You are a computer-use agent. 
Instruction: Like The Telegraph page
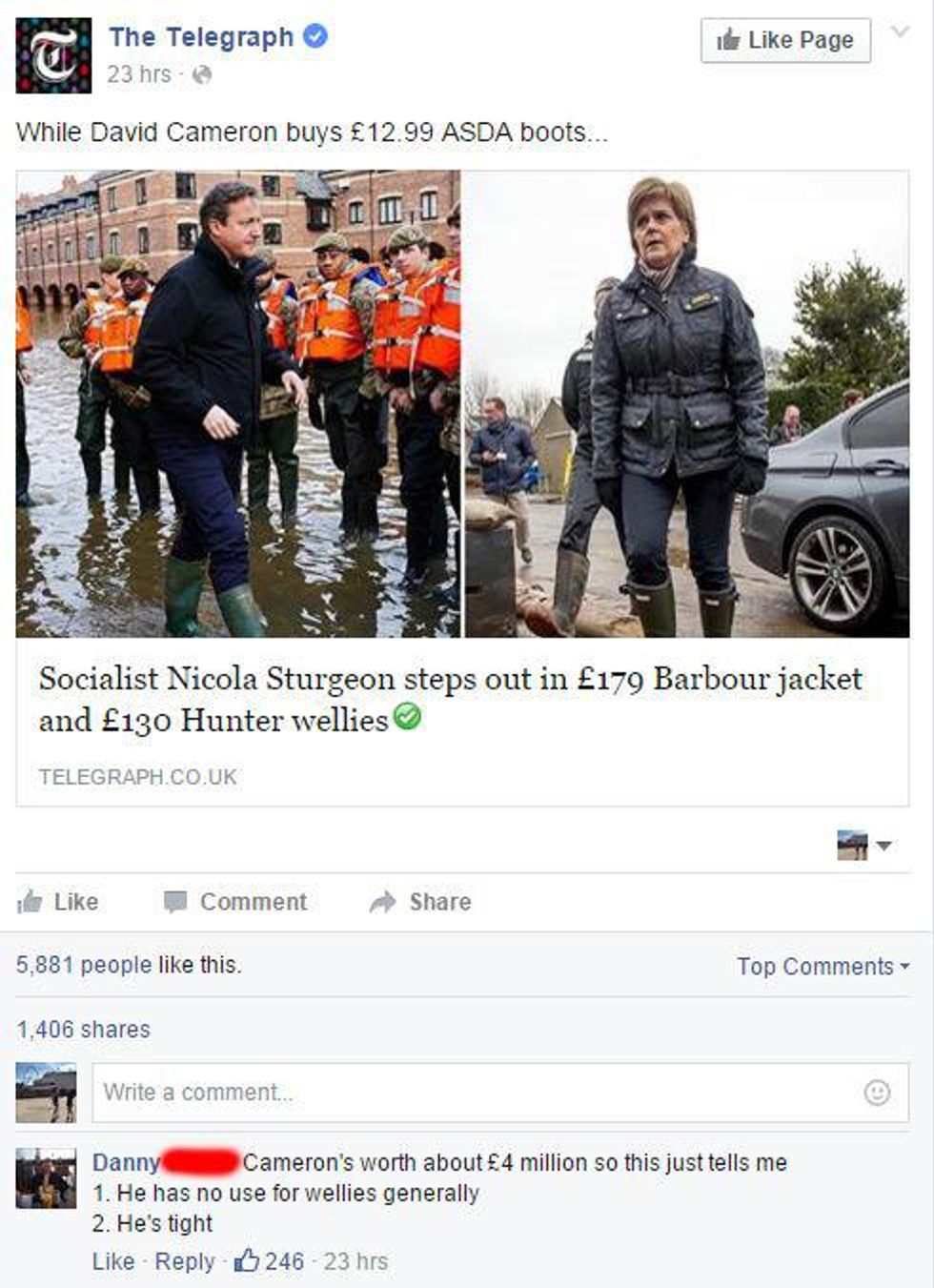click(x=785, y=40)
